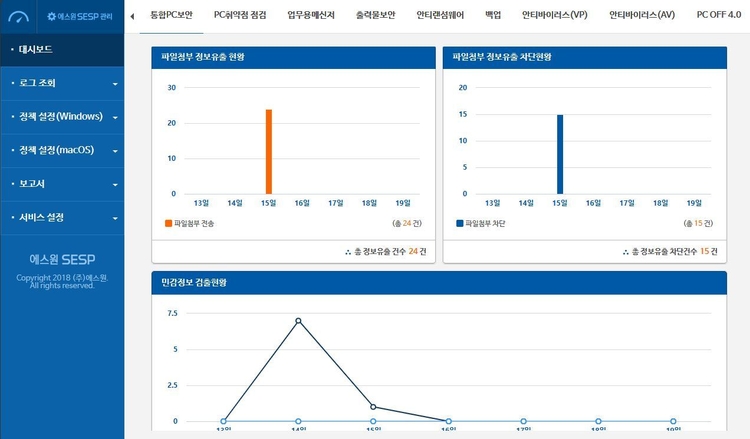Click the left arrow tab scroller

(x=132, y=16)
